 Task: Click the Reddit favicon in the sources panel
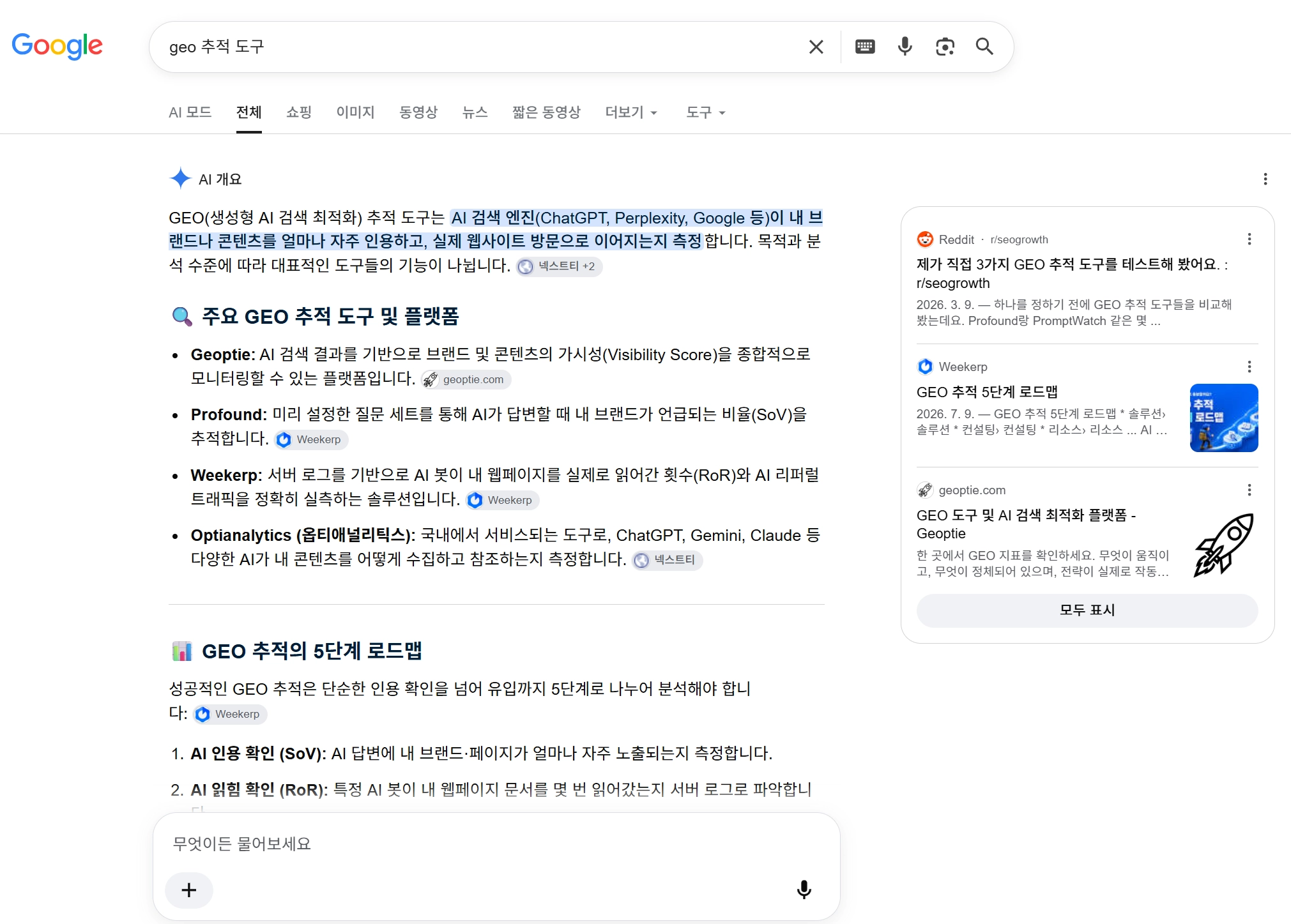click(924, 239)
